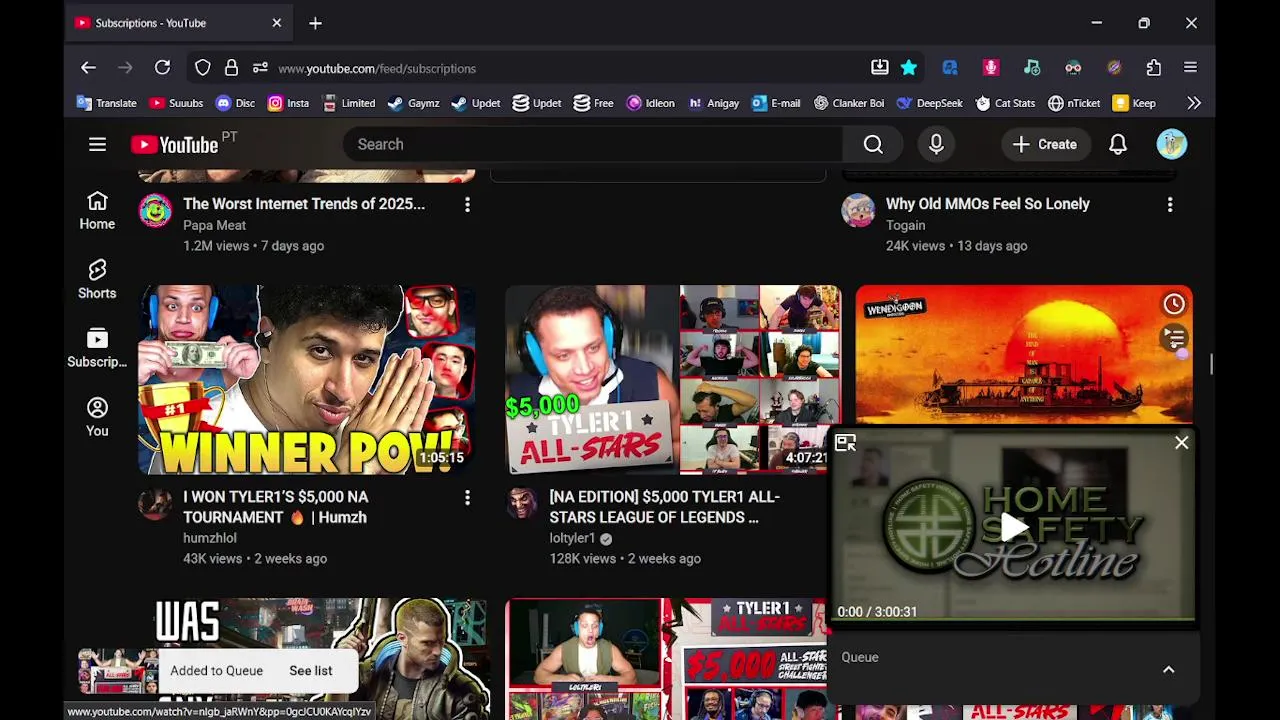Open the Keep bookmark
The image size is (1280, 720).
1134,103
